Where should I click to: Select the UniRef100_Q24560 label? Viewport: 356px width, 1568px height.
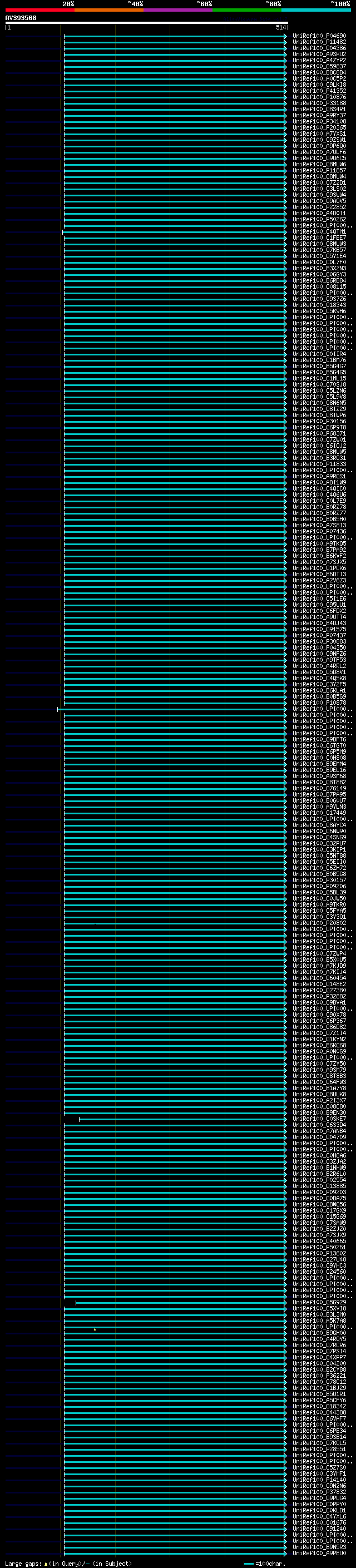pos(319,1272)
